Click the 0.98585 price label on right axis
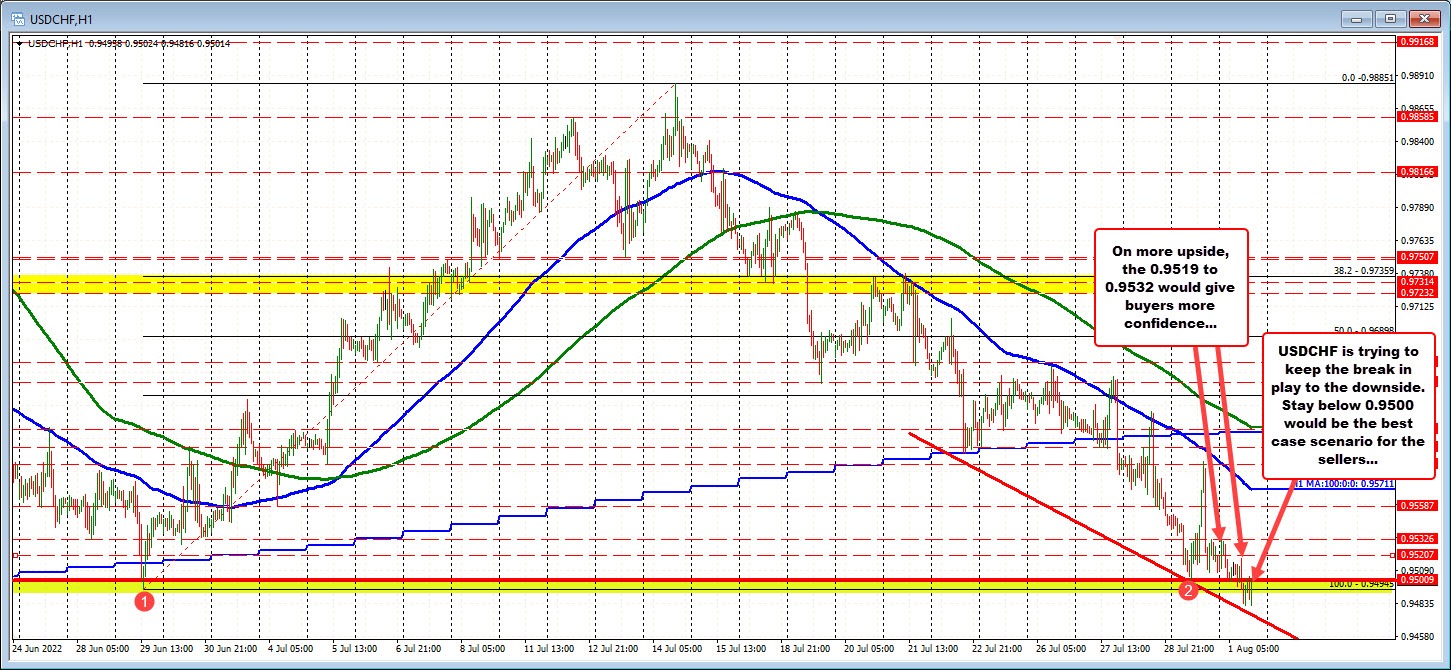1451x670 pixels. tap(1420, 118)
